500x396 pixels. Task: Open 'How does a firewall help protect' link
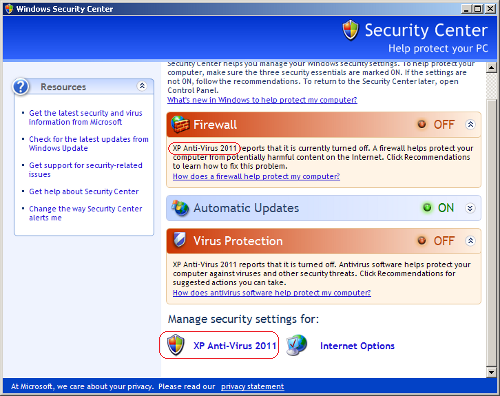point(256,176)
